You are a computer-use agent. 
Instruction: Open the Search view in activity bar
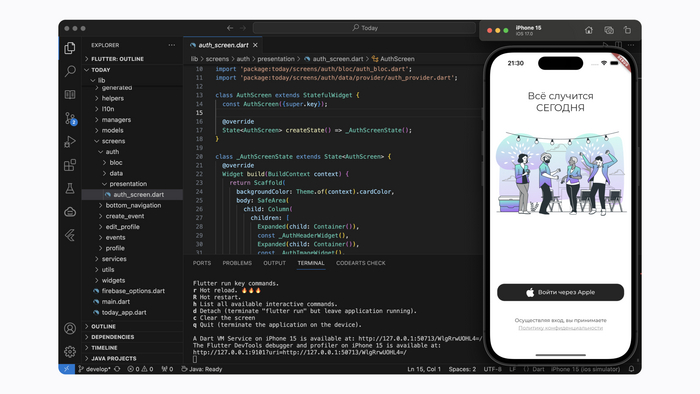pos(70,71)
